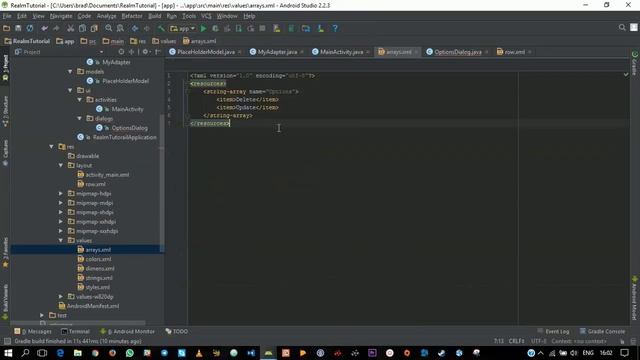Click the Make Project hammer icon

[161, 29]
